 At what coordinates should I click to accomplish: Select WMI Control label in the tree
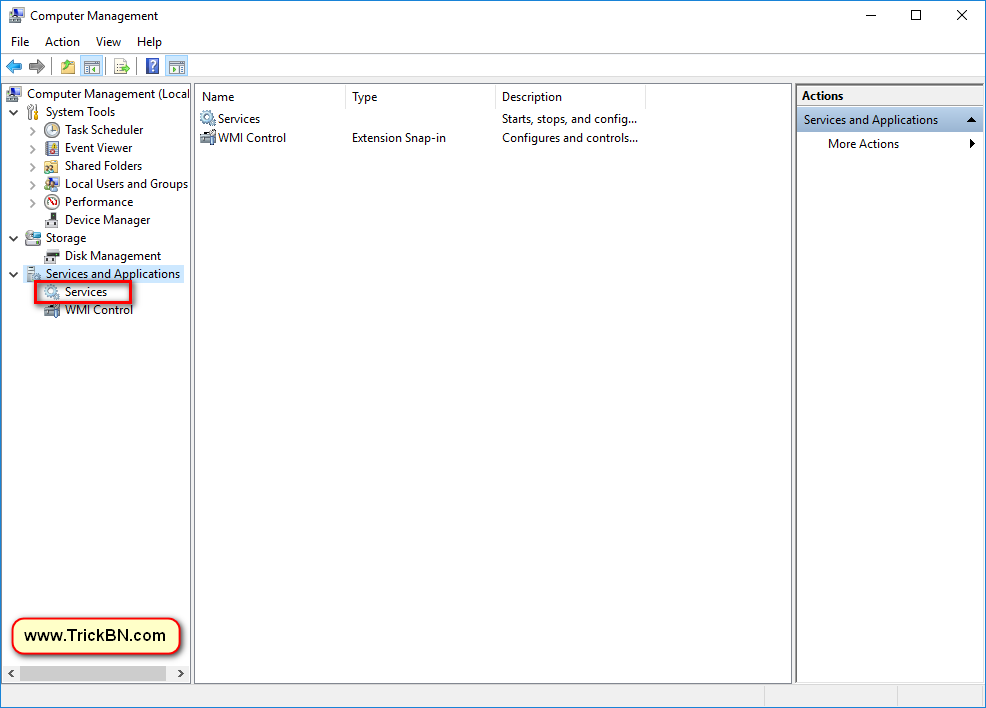click(x=99, y=310)
